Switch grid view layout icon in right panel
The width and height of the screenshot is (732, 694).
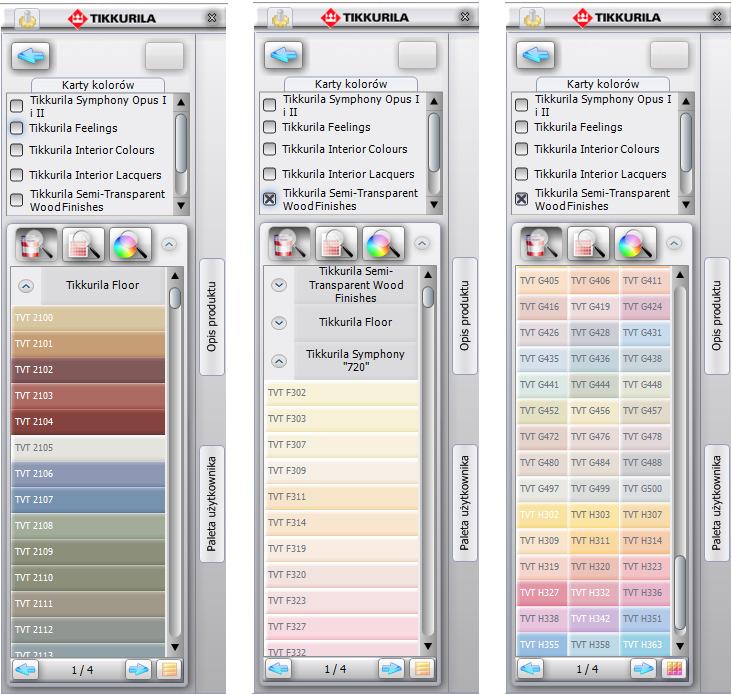(x=674, y=669)
